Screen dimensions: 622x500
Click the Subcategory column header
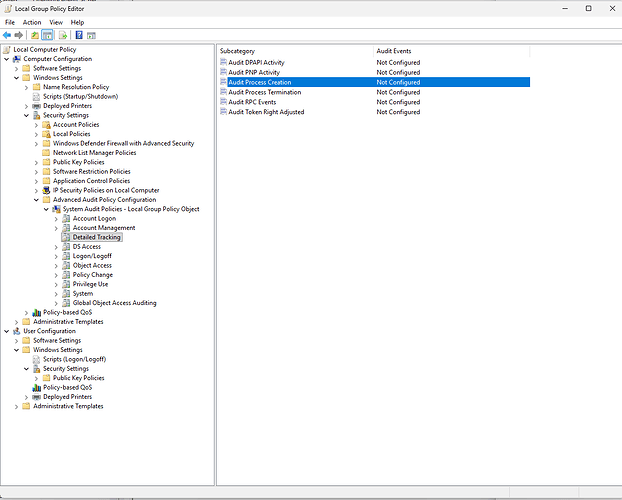pyautogui.click(x=296, y=51)
